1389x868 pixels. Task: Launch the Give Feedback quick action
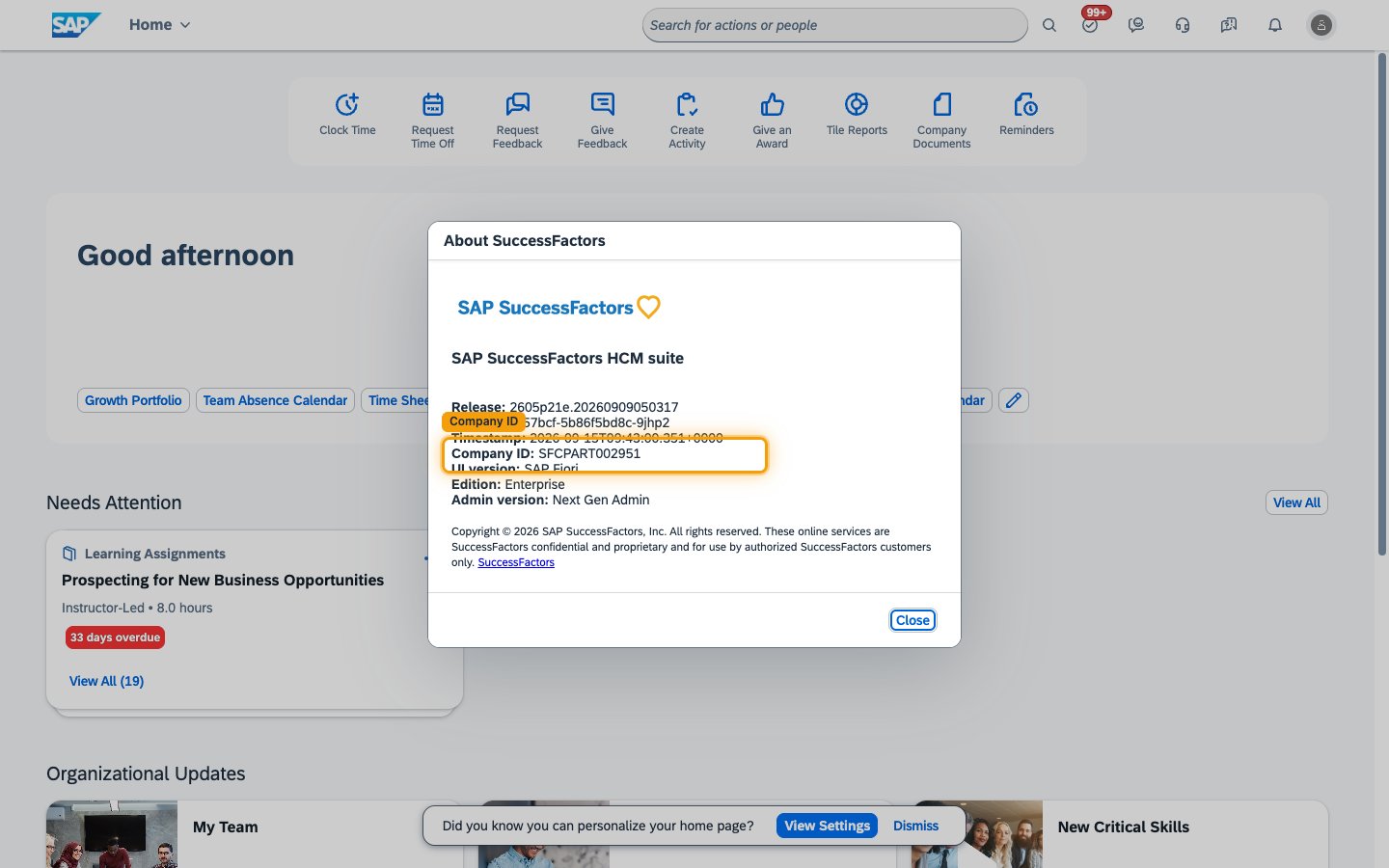(602, 122)
